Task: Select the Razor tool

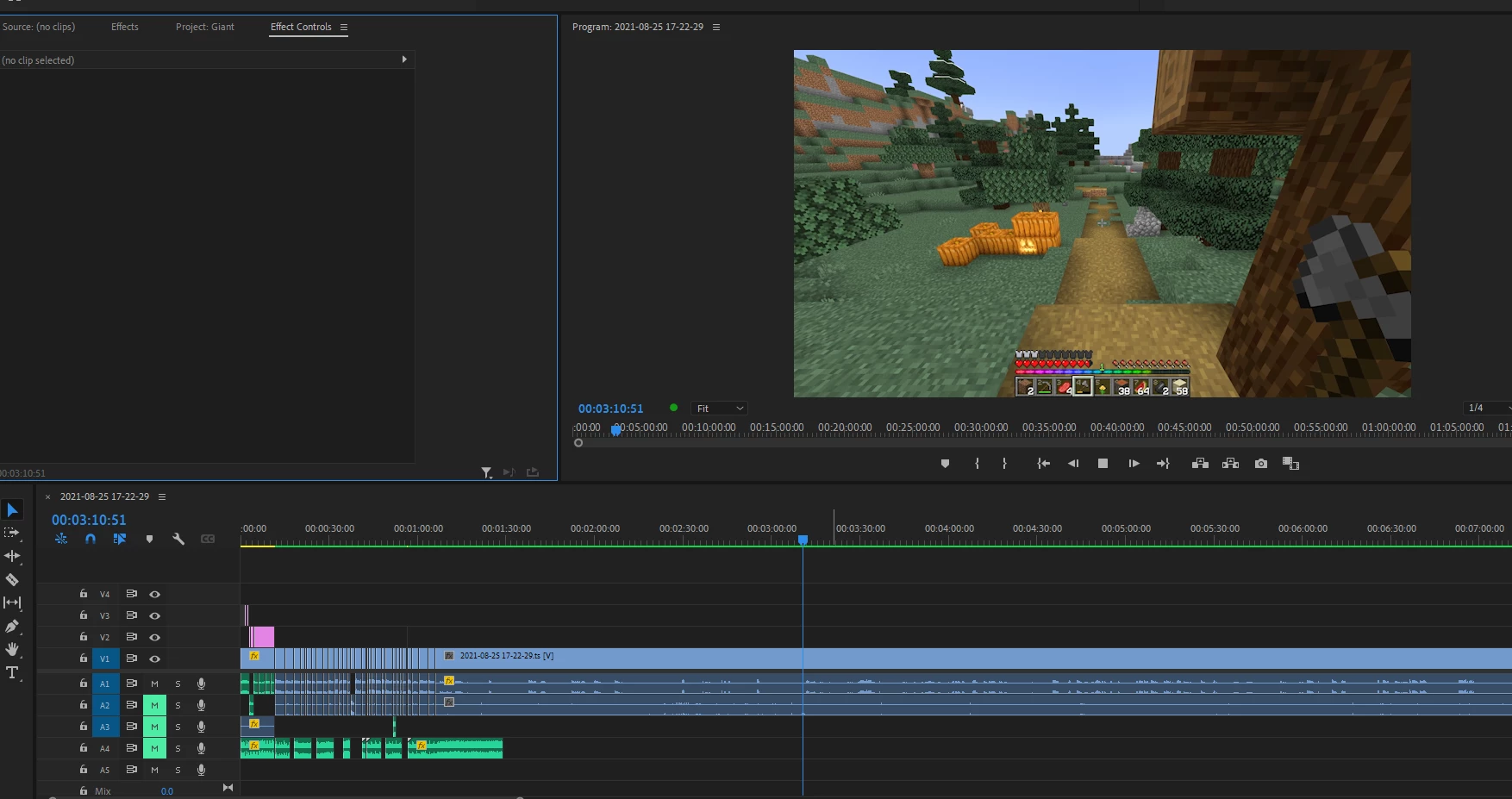Action: (x=12, y=579)
